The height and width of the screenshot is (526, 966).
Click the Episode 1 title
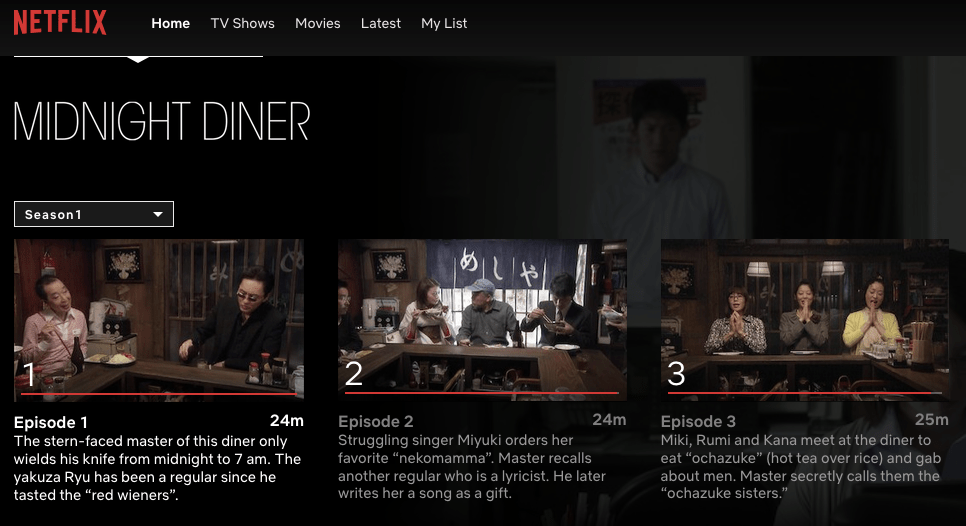[x=51, y=423]
